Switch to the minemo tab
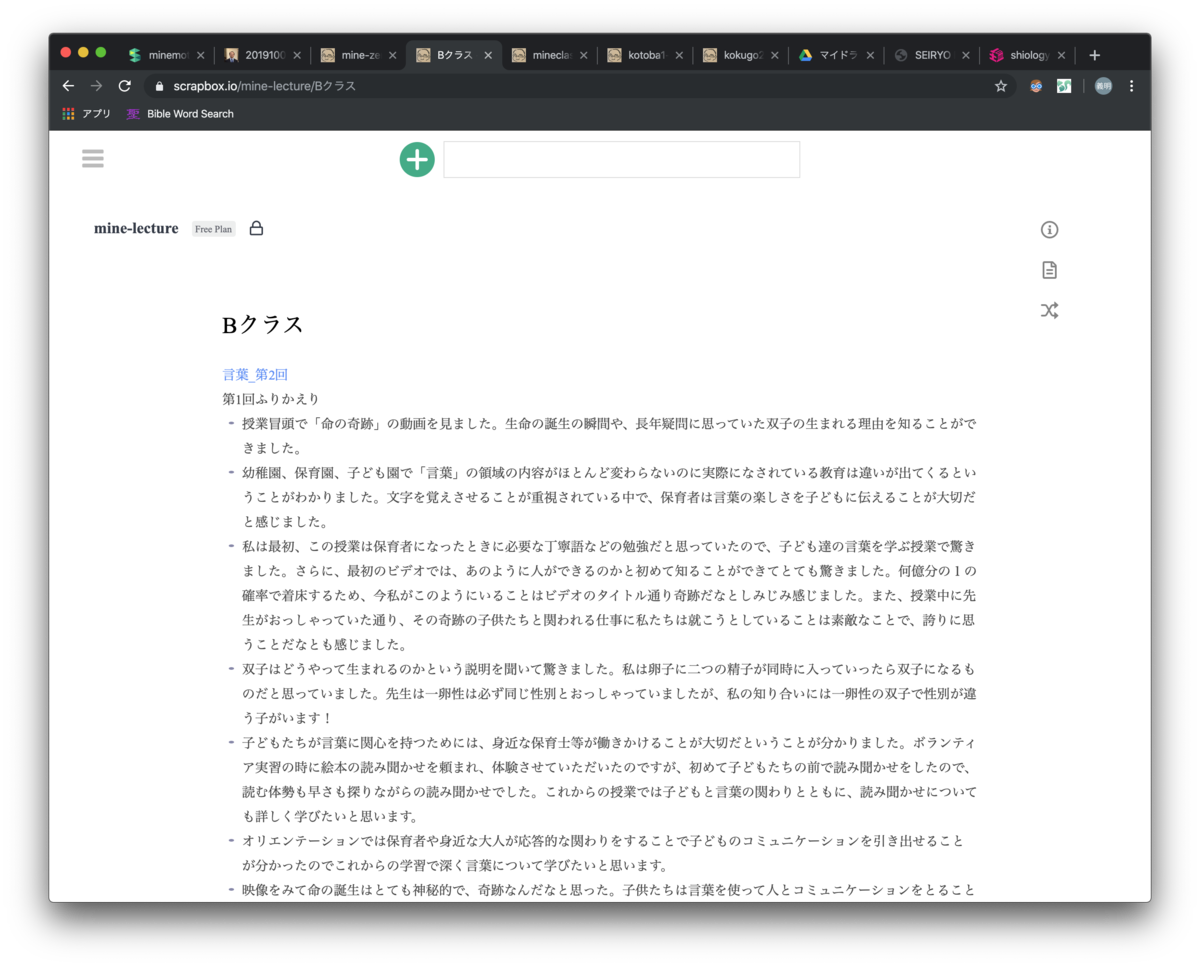Viewport: 1200px width, 967px height. [167, 55]
